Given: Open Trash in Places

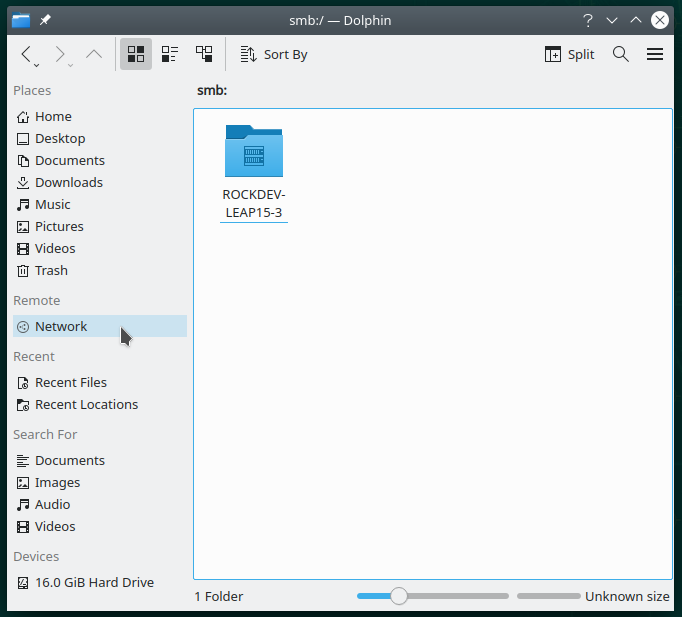Looking at the screenshot, I should [100, 270].
